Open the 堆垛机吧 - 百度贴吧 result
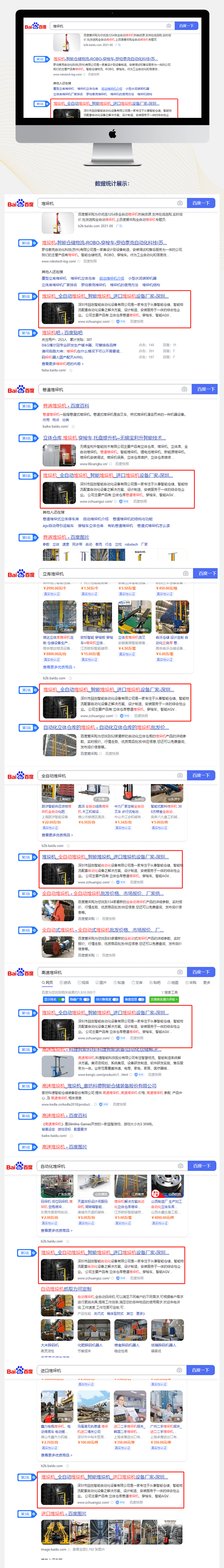Screen dimensions: 224x1568 (62, 333)
